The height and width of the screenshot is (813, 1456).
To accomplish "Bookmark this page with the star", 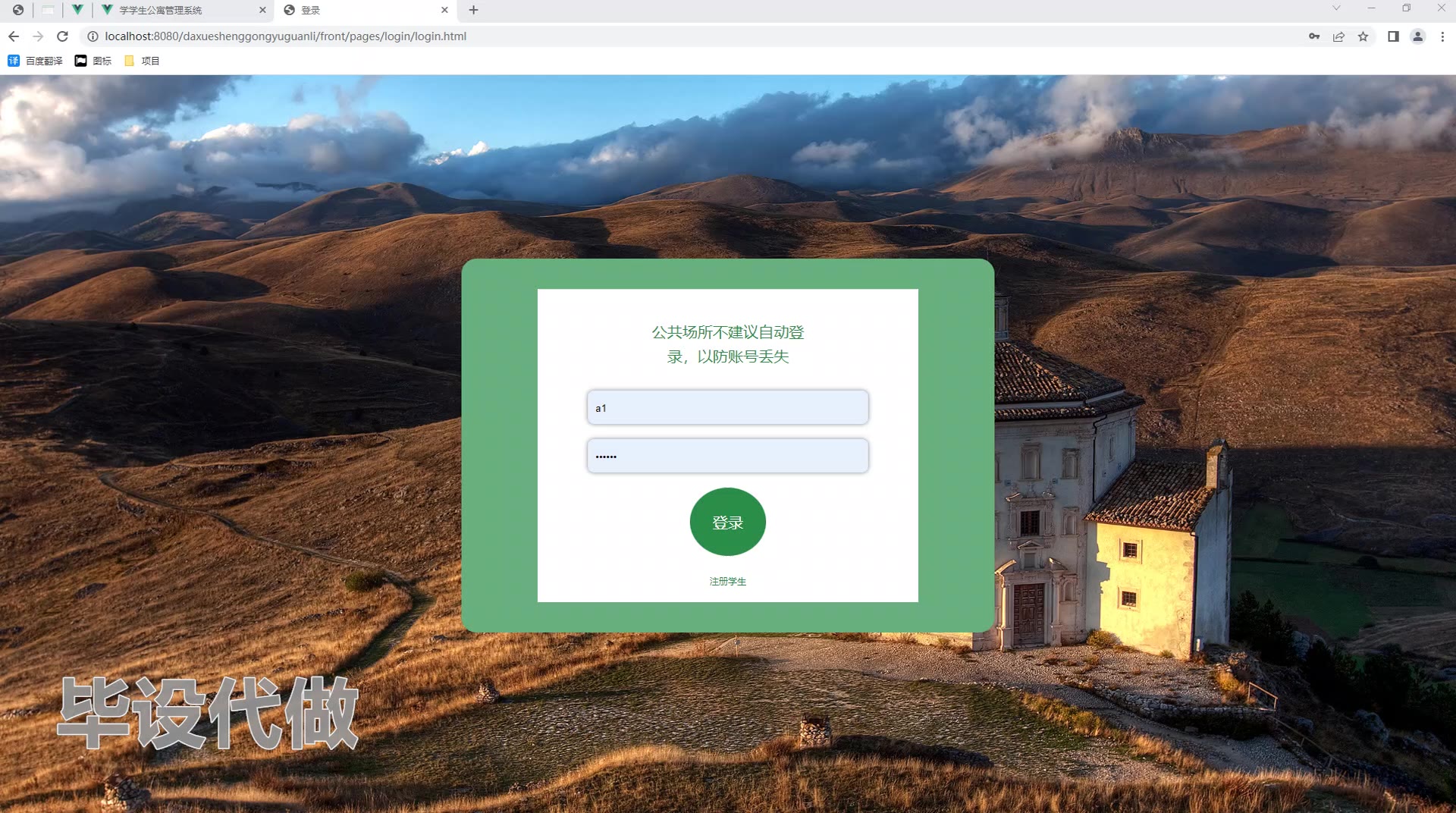I will [x=1363, y=36].
